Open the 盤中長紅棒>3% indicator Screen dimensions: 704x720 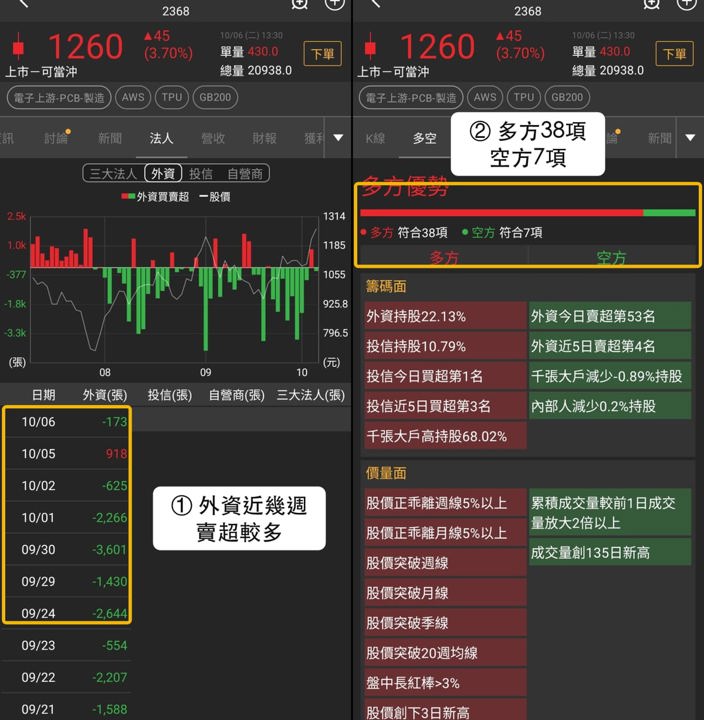(445, 682)
